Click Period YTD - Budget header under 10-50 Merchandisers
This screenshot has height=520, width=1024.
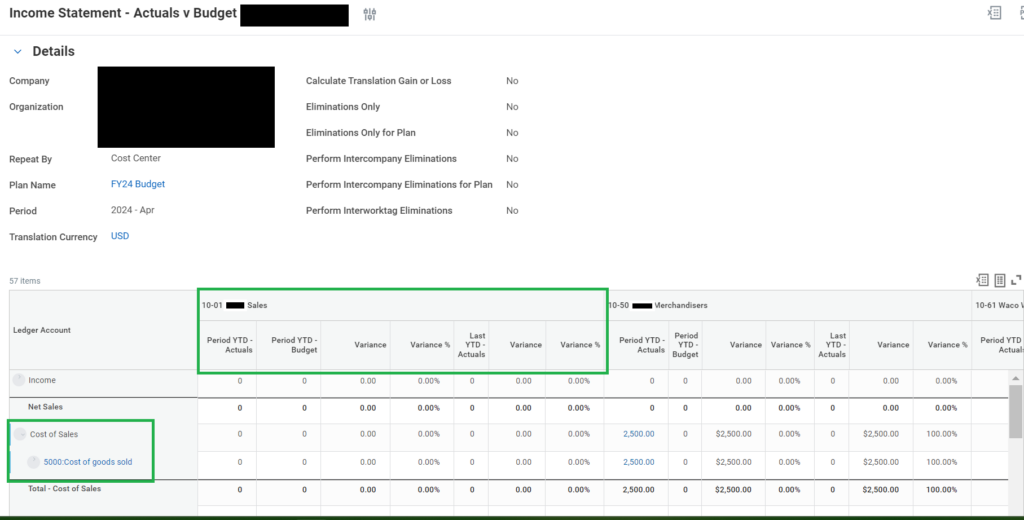point(686,345)
